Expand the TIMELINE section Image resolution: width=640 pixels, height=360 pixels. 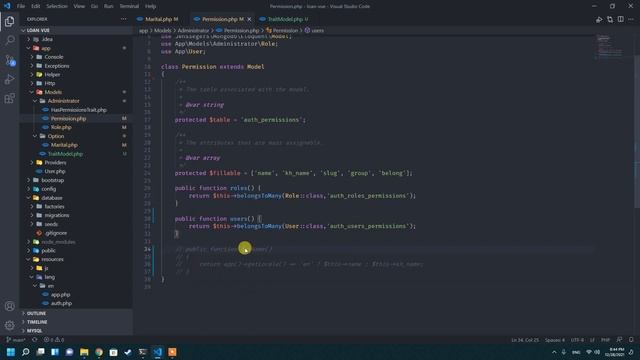pyautogui.click(x=76, y=322)
